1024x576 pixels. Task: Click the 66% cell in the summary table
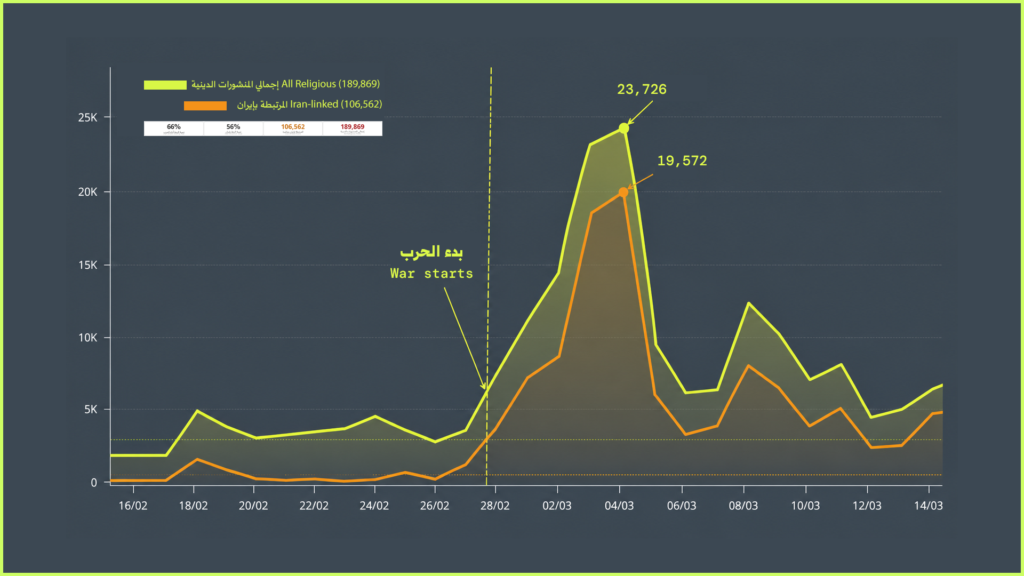pyautogui.click(x=174, y=128)
